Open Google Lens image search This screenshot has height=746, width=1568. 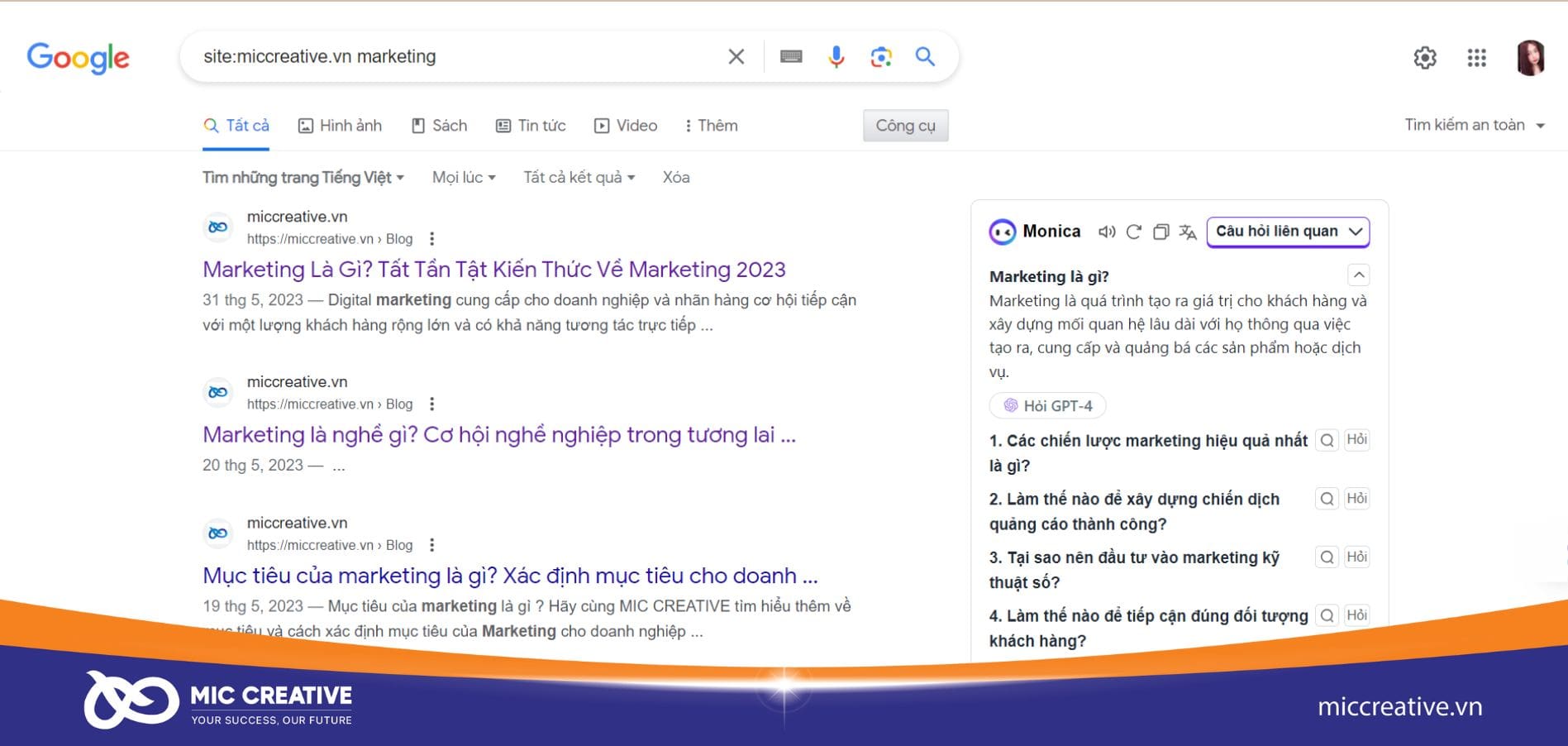click(x=881, y=56)
